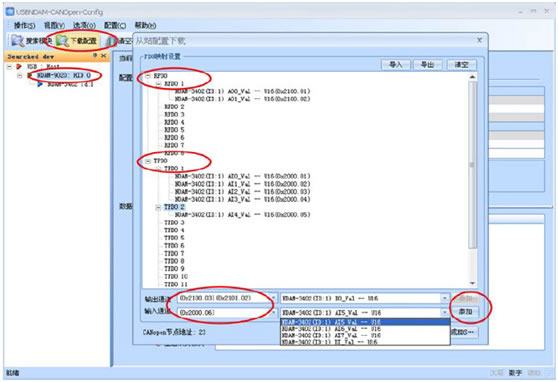
Task: Select the NDAM-3402 child module icon
Action: coord(40,84)
